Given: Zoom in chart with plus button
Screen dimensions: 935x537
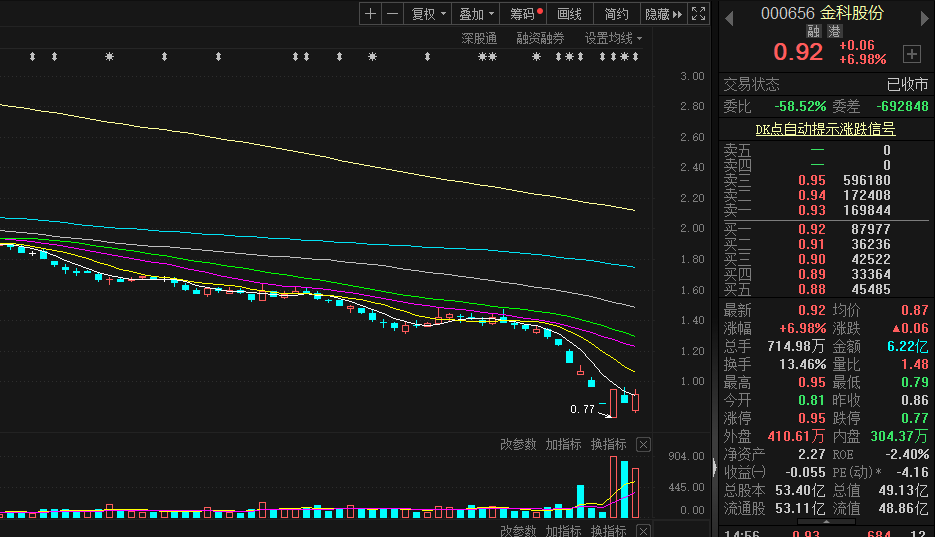Looking at the screenshot, I should click(x=371, y=13).
